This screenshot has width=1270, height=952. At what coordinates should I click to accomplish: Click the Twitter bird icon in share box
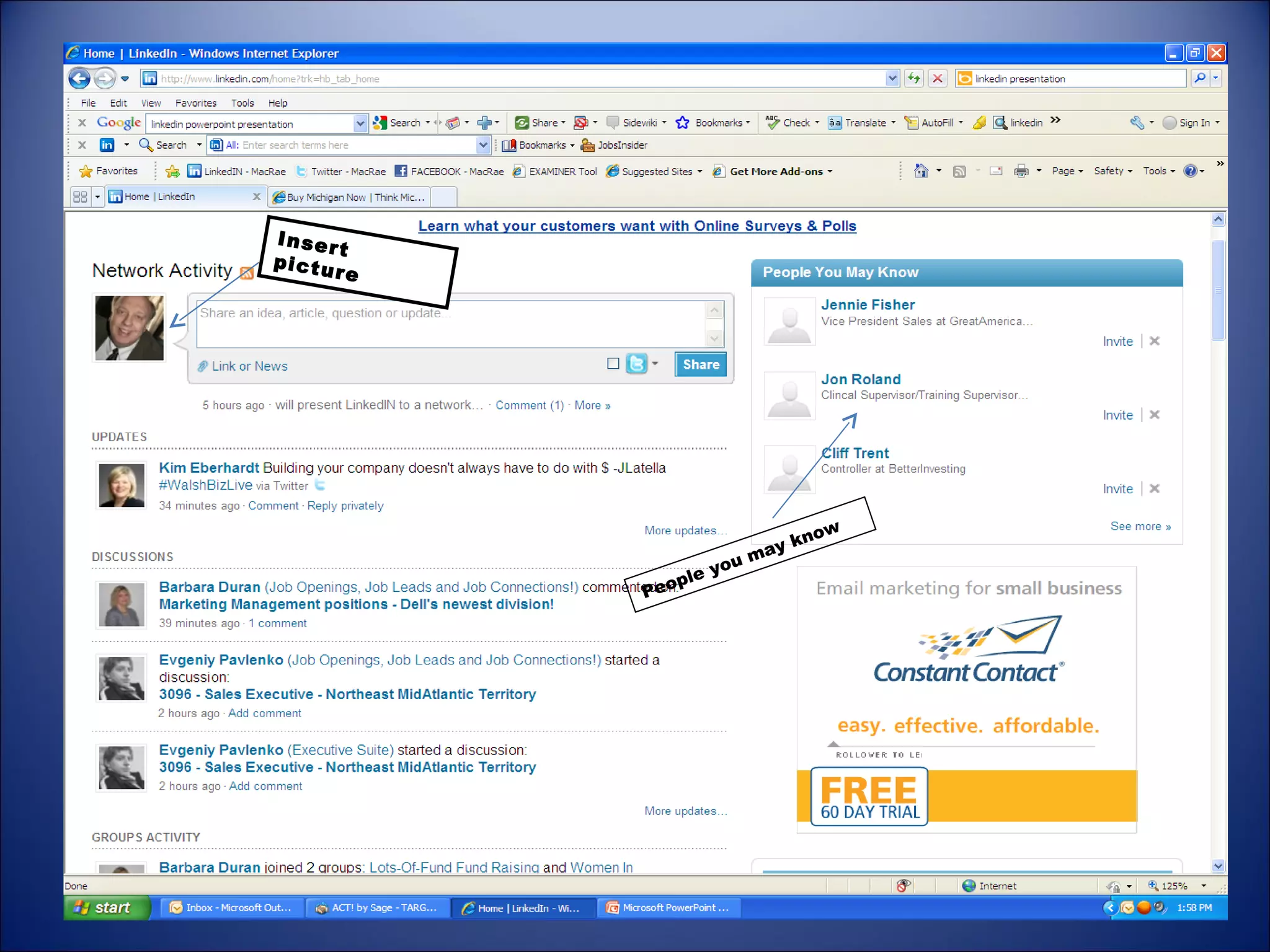[636, 364]
